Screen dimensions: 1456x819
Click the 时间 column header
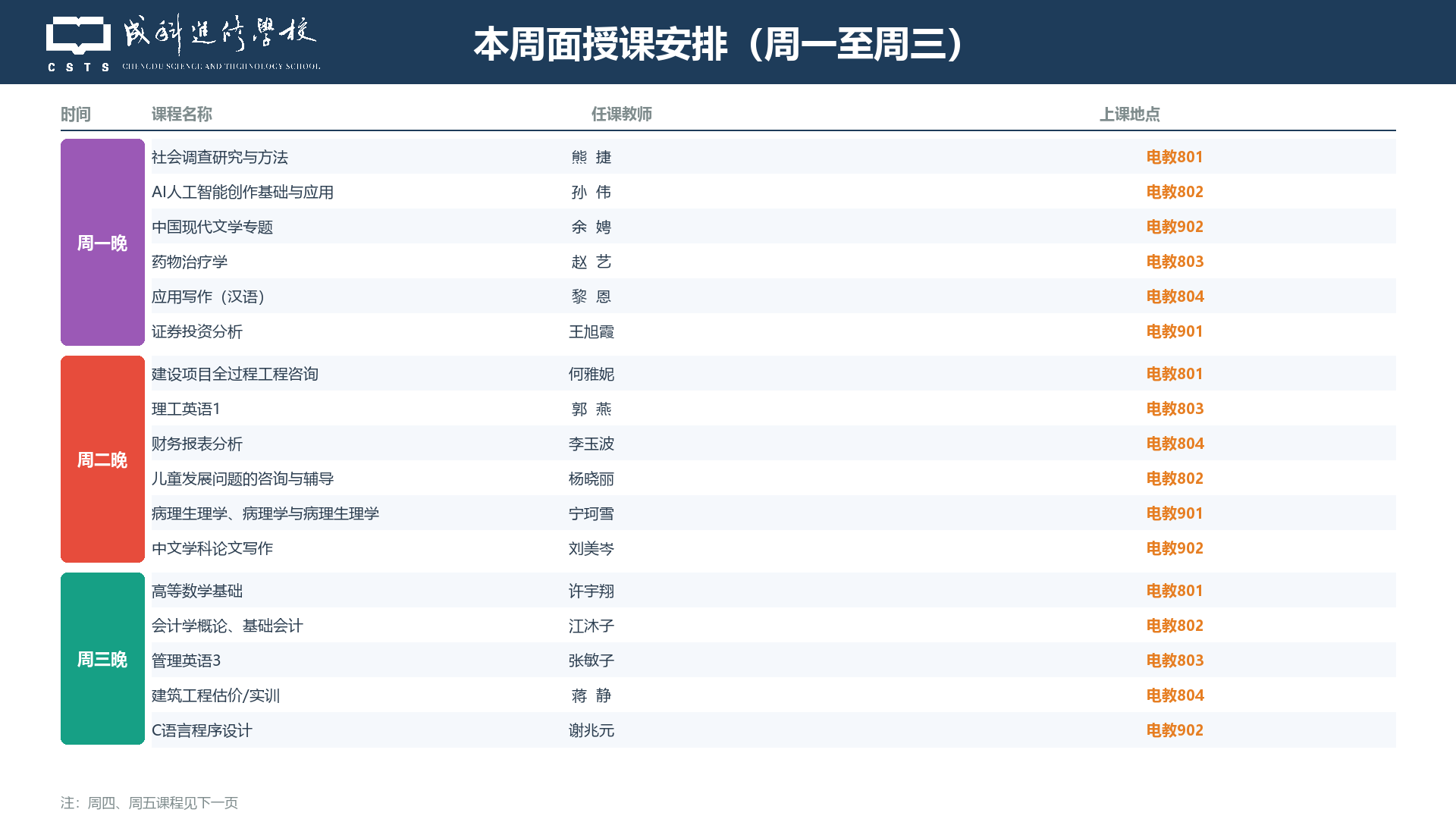pyautogui.click(x=76, y=115)
